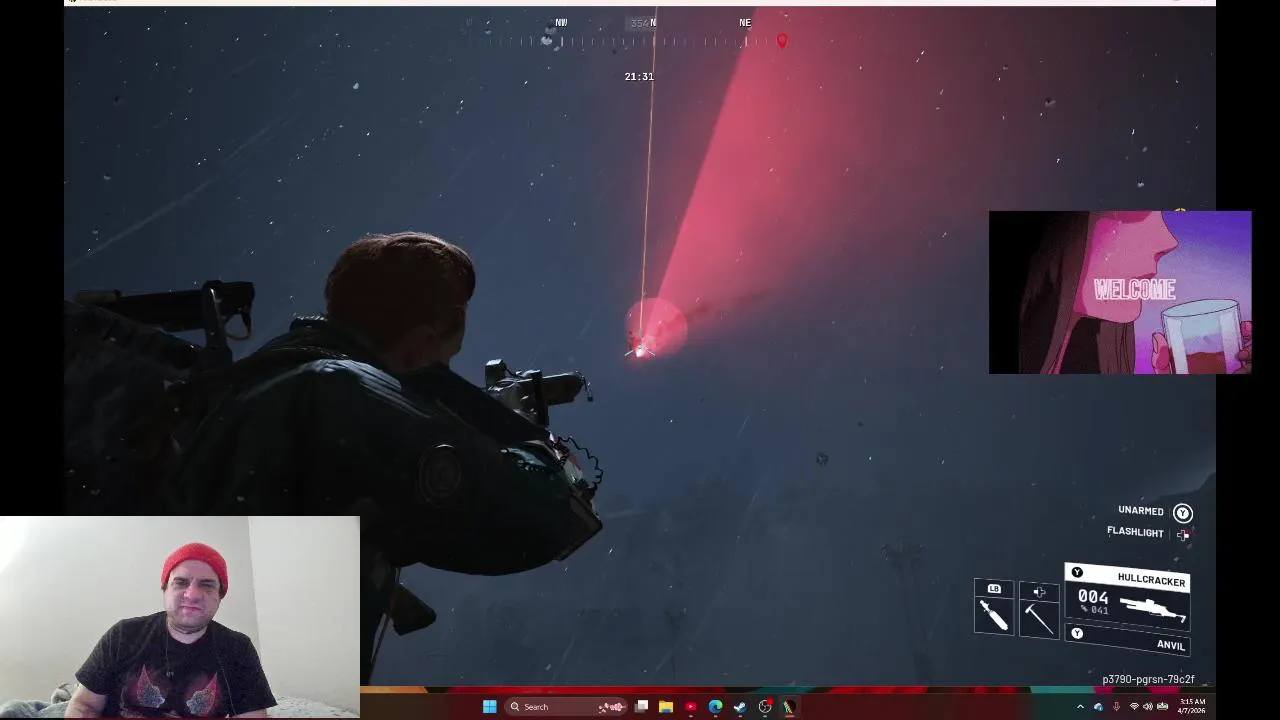Click the LB button label above syringe
Screen dimensions: 1280x720
pyautogui.click(x=994, y=589)
